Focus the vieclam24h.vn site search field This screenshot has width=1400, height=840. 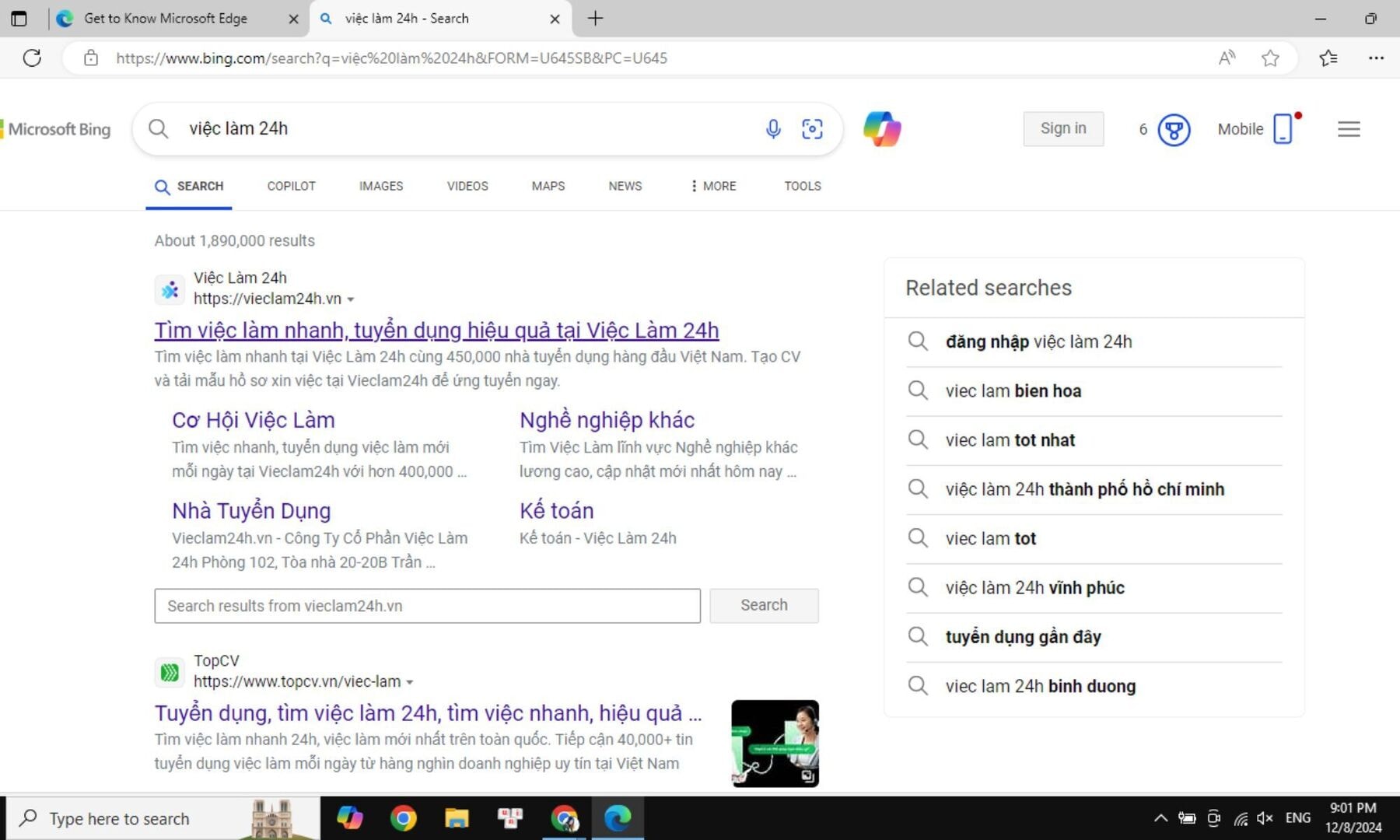[x=427, y=606]
